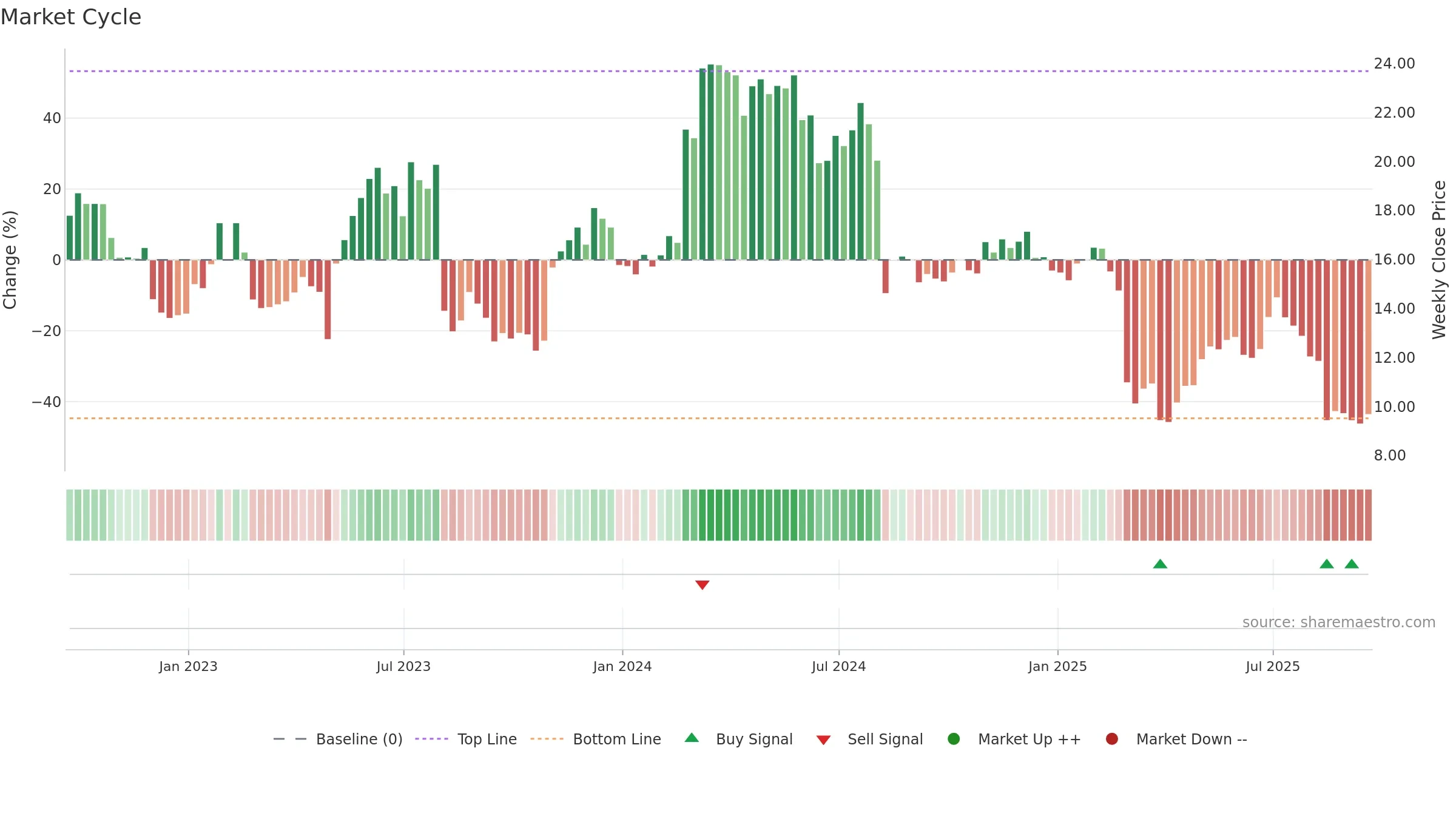The image size is (1456, 819).
Task: Click the Jan 2024 x-axis label
Action: (622, 666)
